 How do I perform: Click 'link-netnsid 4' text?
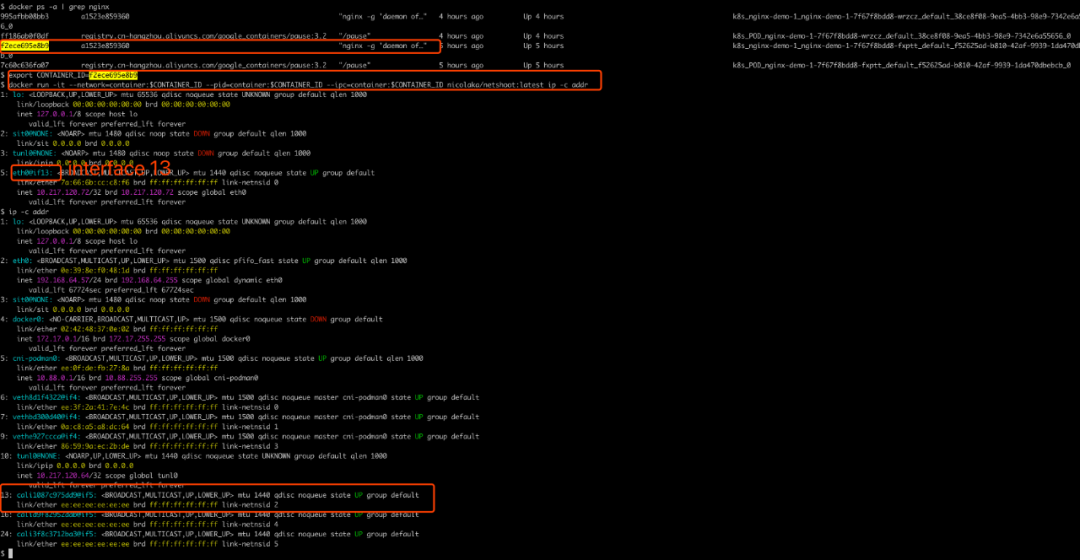250,524
